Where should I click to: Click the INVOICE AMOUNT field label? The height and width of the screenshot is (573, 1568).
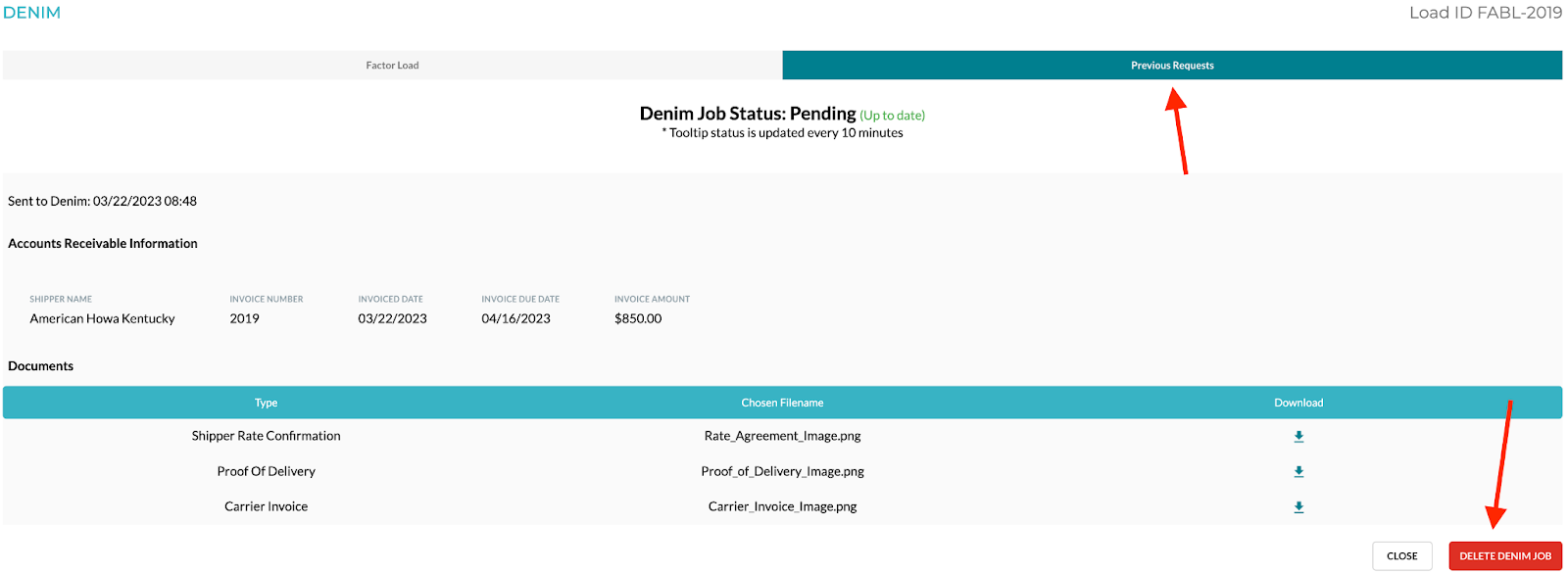click(653, 300)
